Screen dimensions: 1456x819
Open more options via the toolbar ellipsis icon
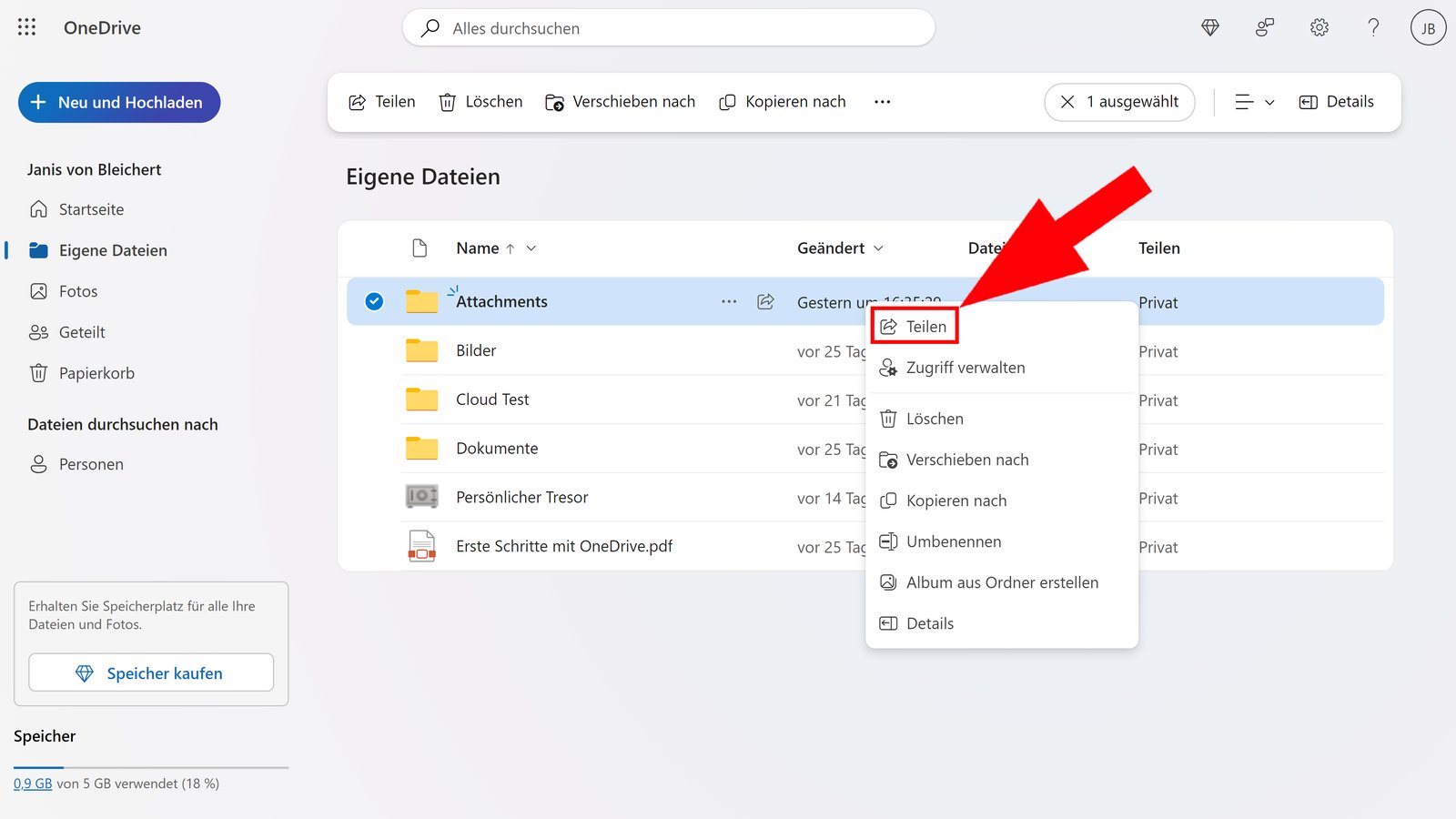click(881, 102)
